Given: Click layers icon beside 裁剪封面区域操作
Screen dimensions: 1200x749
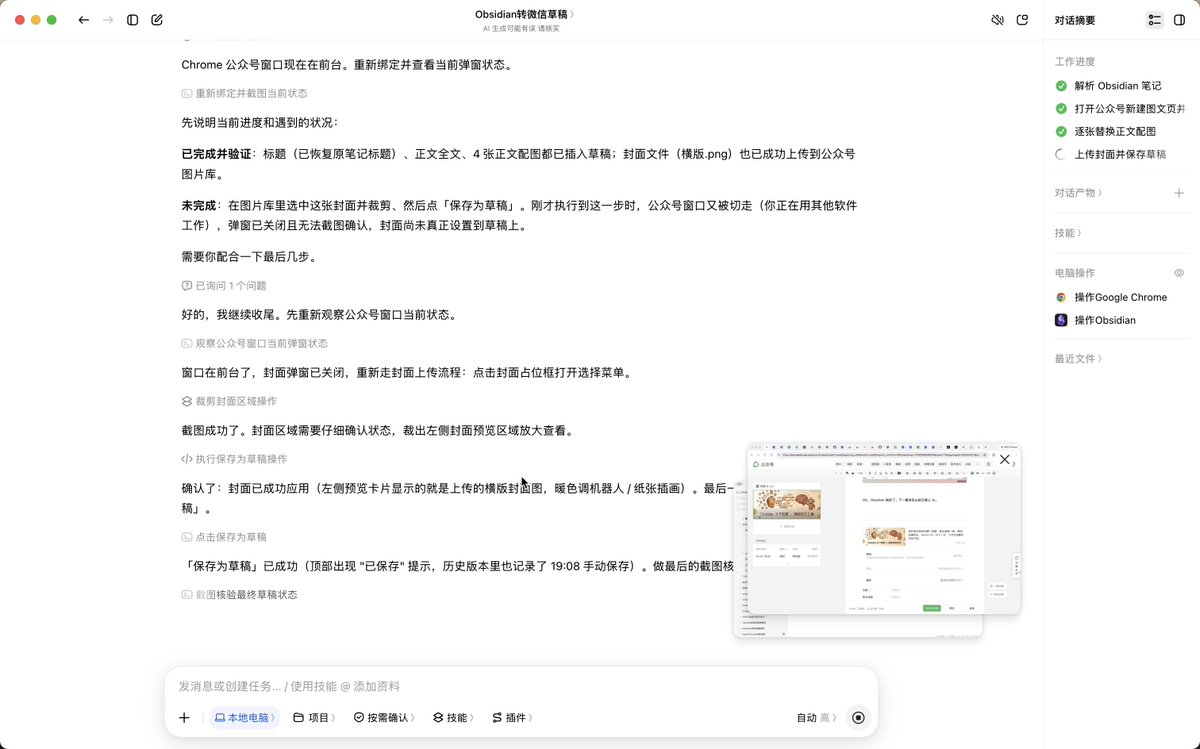Looking at the screenshot, I should coord(187,401).
